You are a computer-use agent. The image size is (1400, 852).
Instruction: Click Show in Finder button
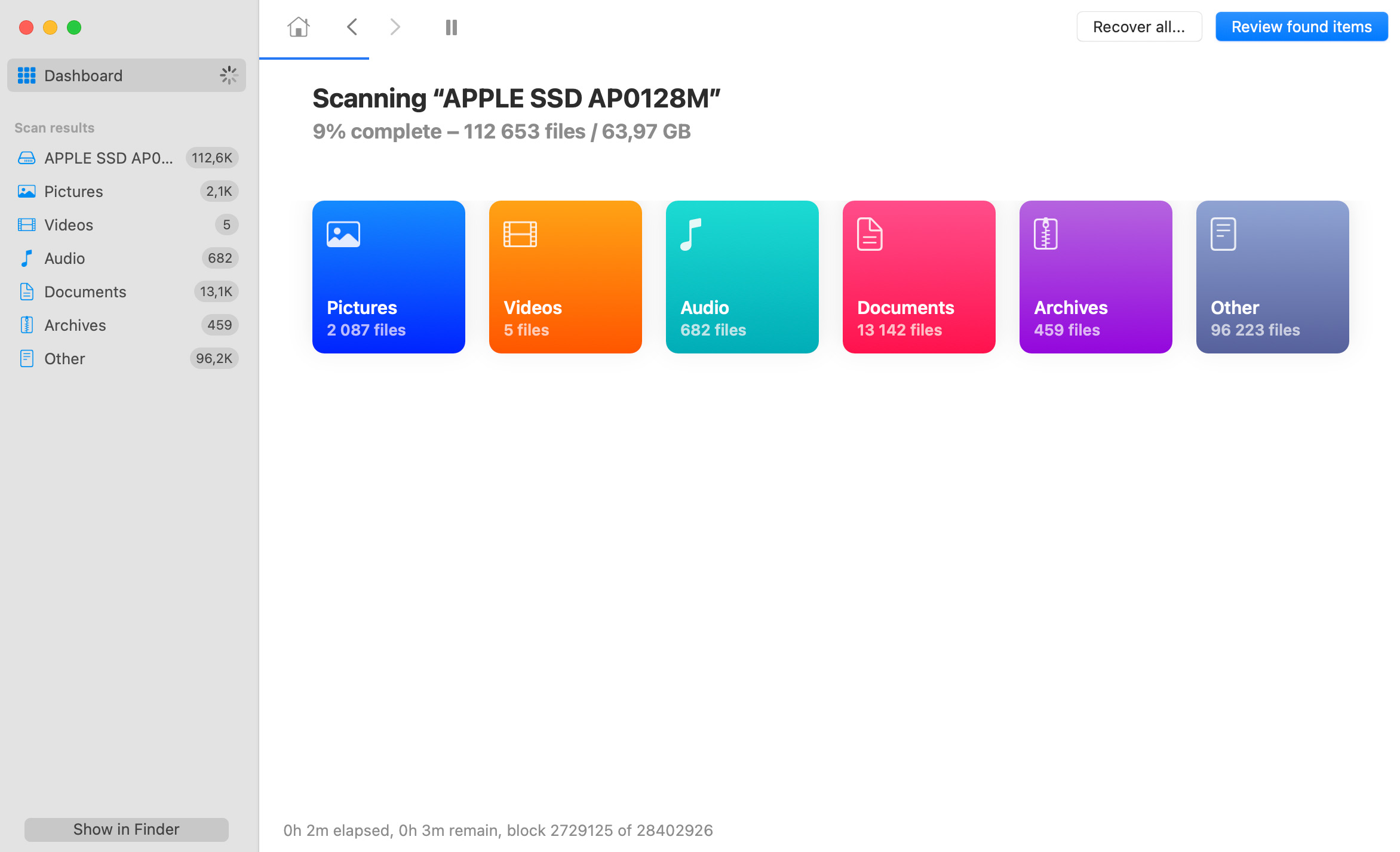click(125, 828)
